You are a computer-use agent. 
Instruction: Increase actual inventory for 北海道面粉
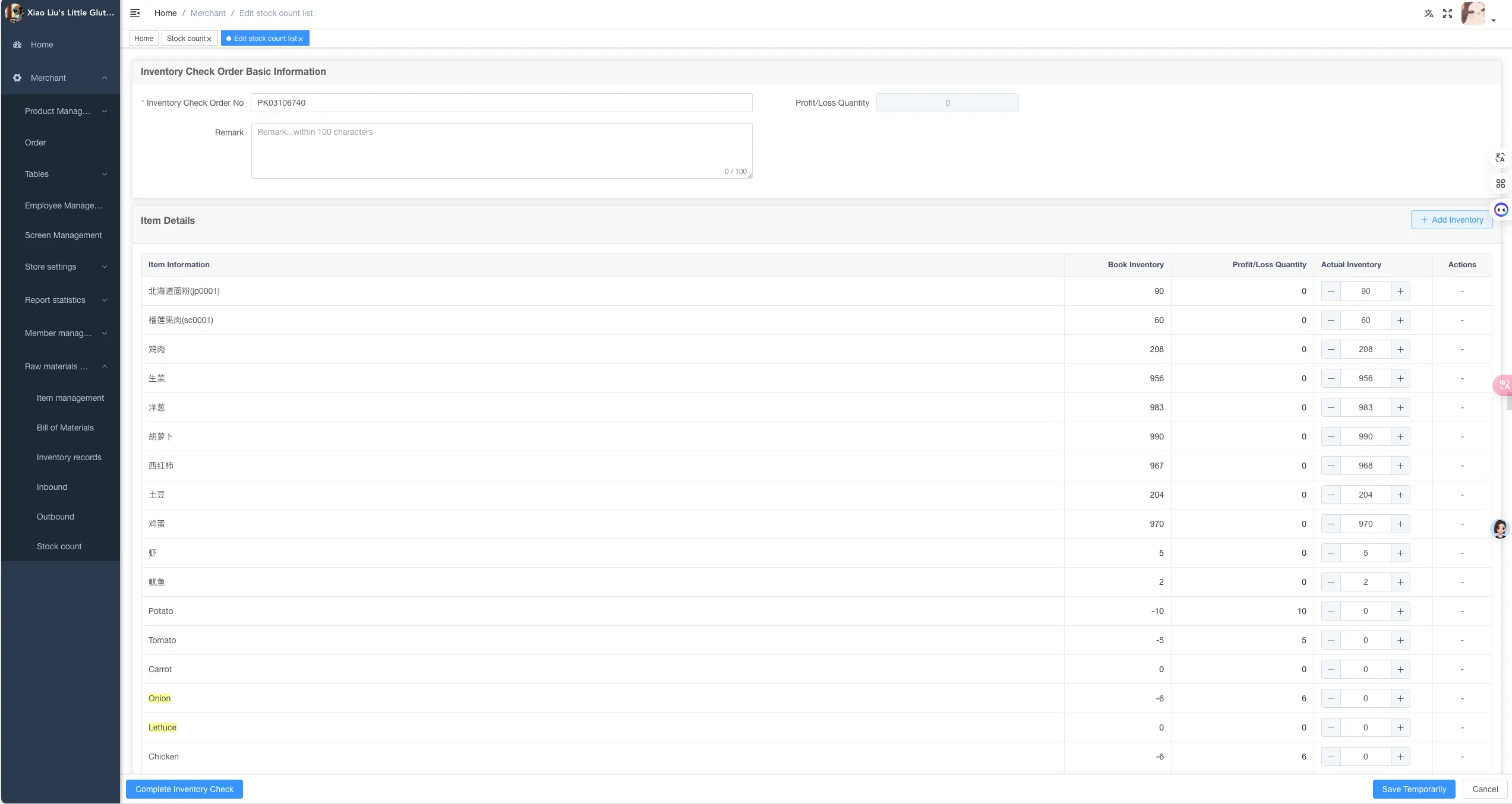pyautogui.click(x=1400, y=291)
